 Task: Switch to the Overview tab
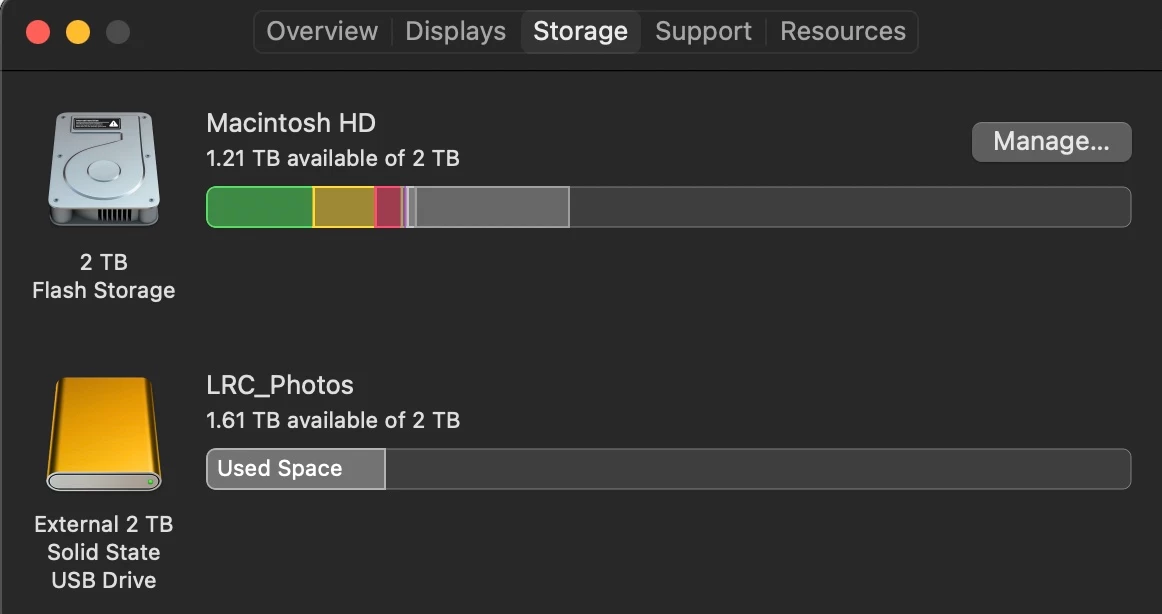click(x=322, y=31)
